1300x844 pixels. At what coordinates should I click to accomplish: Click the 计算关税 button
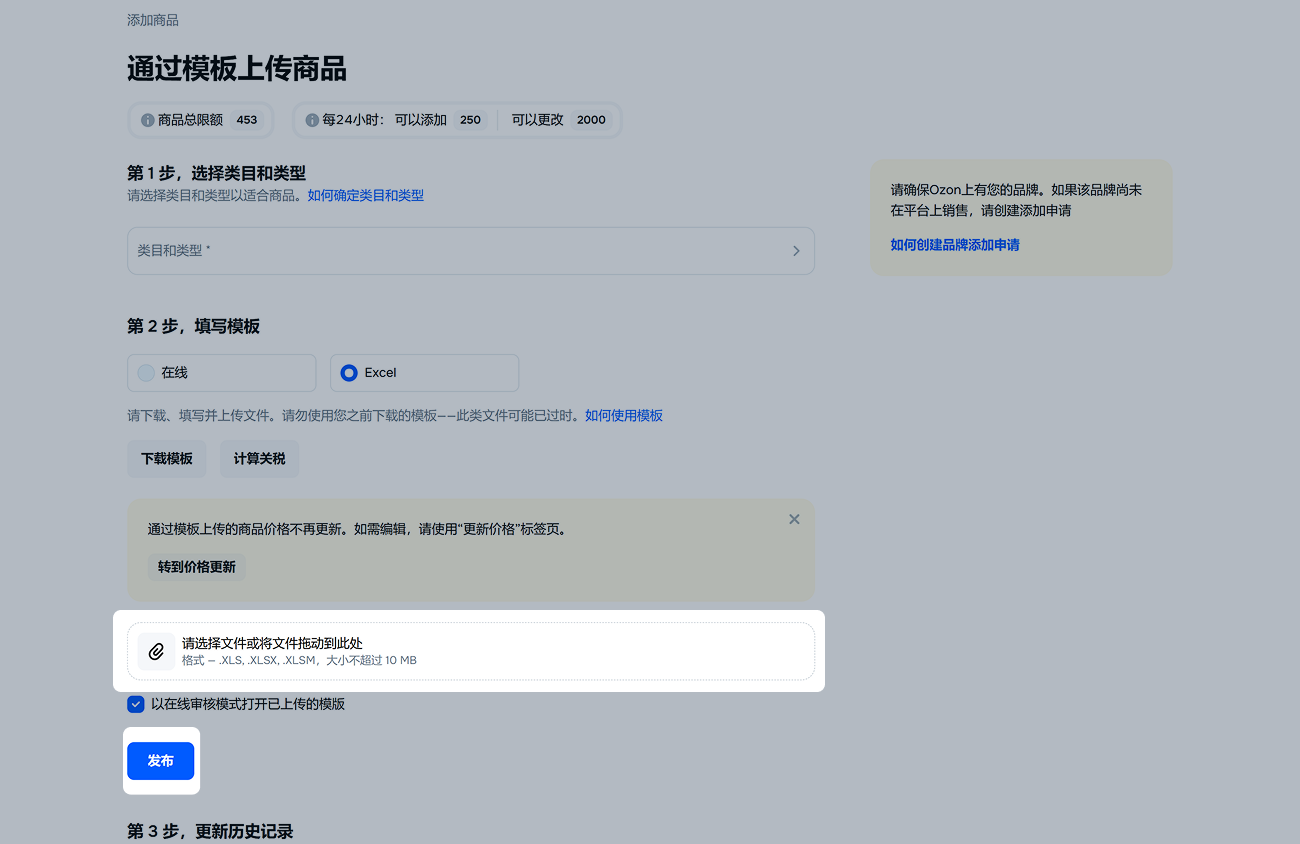[259, 459]
